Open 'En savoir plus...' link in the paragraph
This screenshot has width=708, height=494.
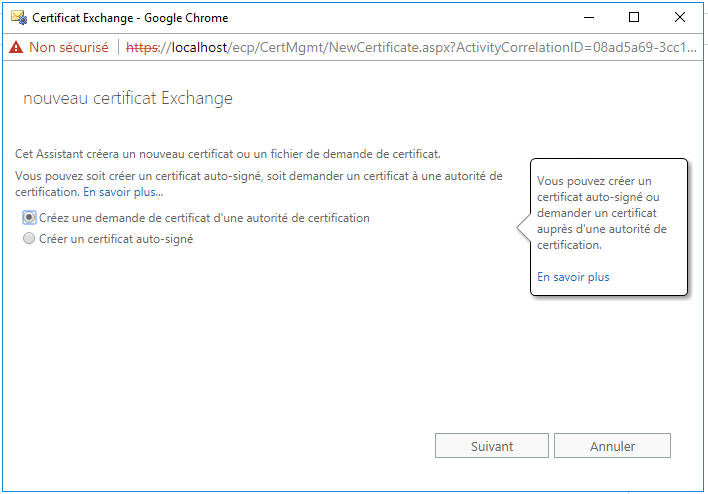[x=123, y=192]
